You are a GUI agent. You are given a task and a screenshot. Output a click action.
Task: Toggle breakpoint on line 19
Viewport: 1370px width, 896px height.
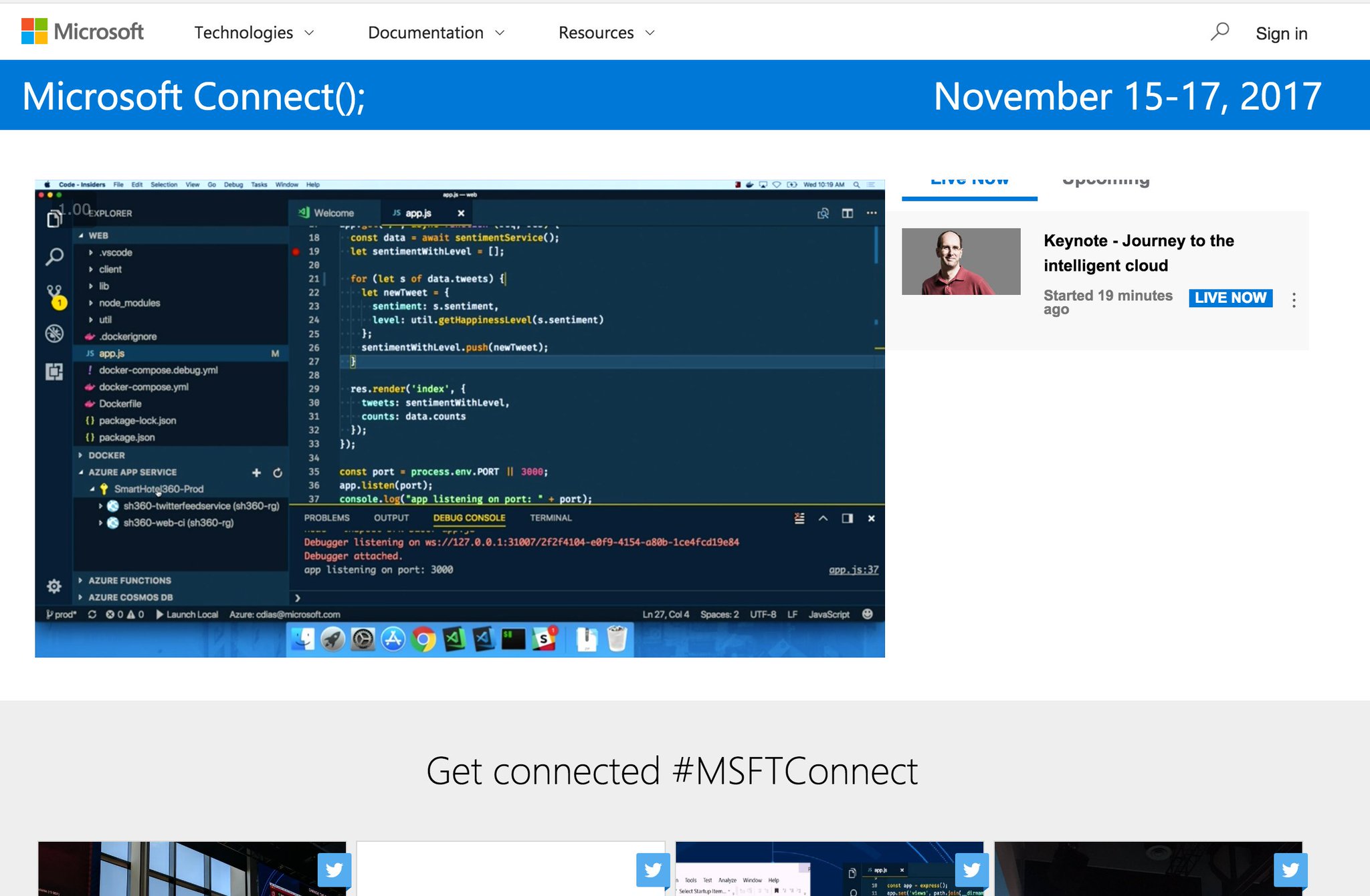click(x=296, y=252)
